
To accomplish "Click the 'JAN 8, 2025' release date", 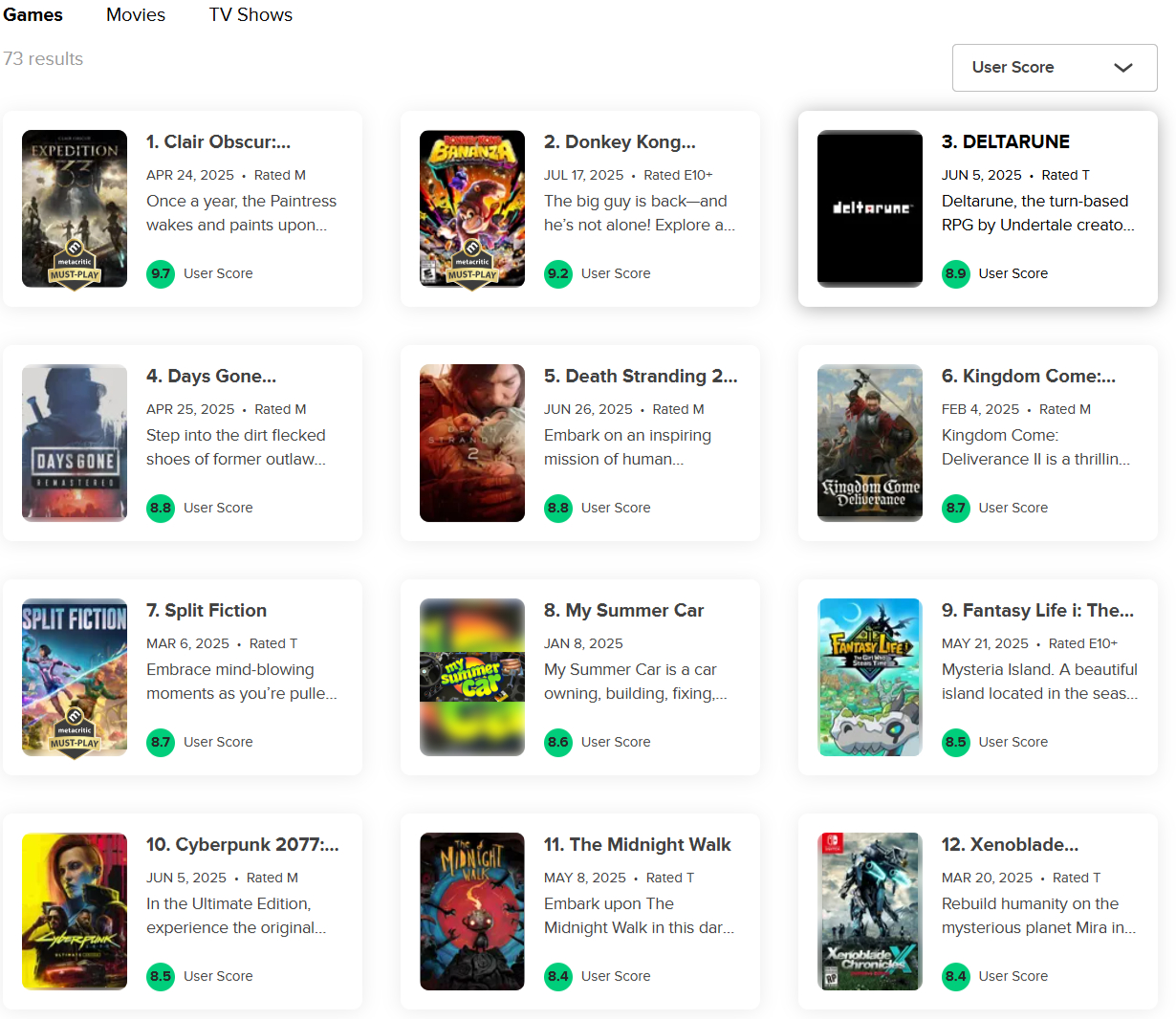I will (583, 643).
